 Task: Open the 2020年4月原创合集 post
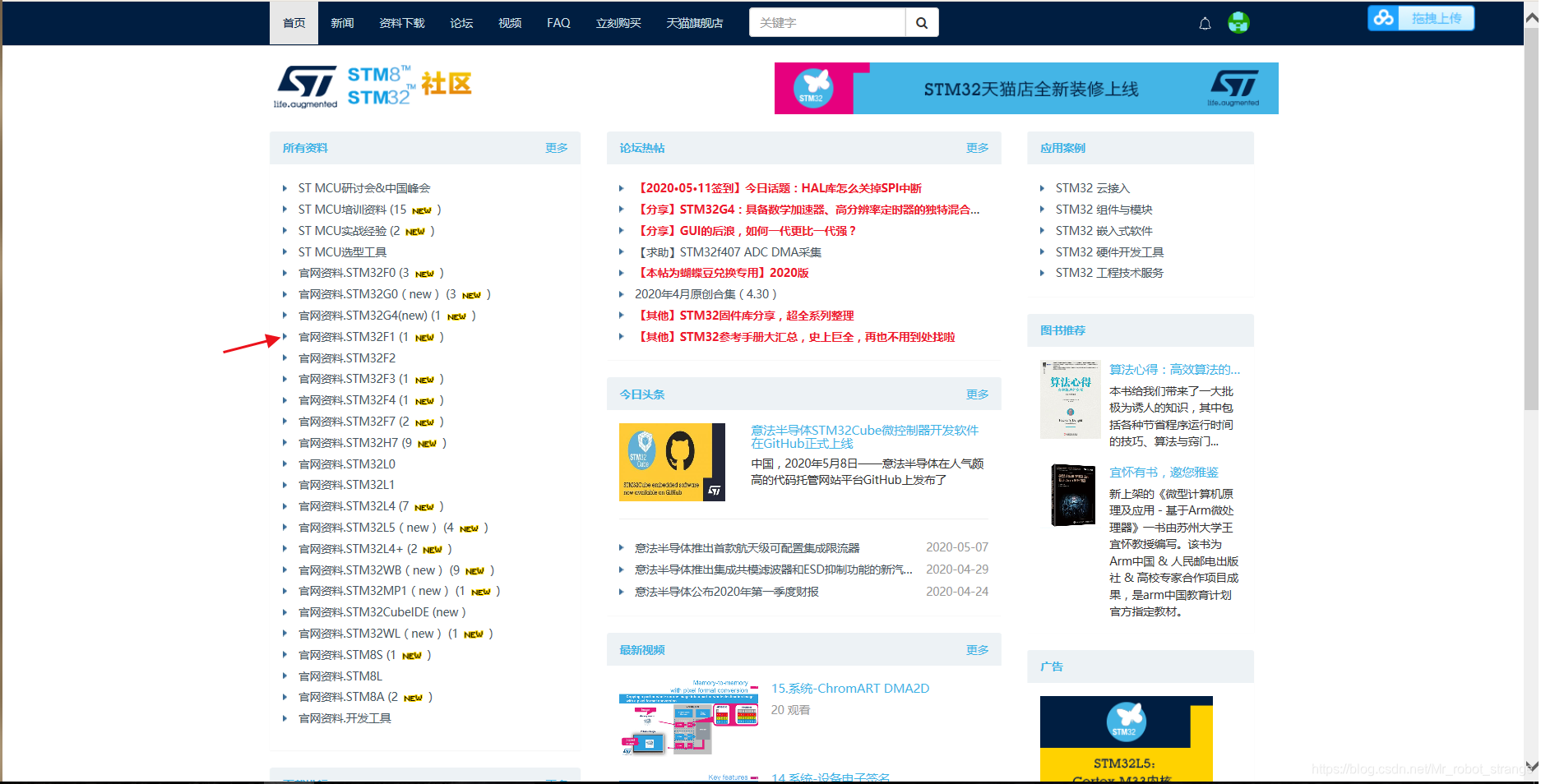pos(706,294)
